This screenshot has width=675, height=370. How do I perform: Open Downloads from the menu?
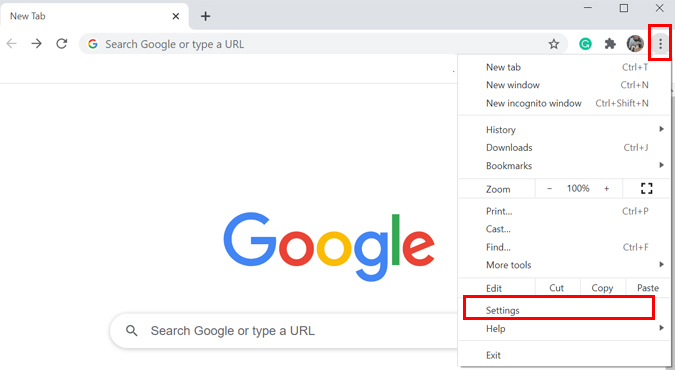click(x=564, y=148)
